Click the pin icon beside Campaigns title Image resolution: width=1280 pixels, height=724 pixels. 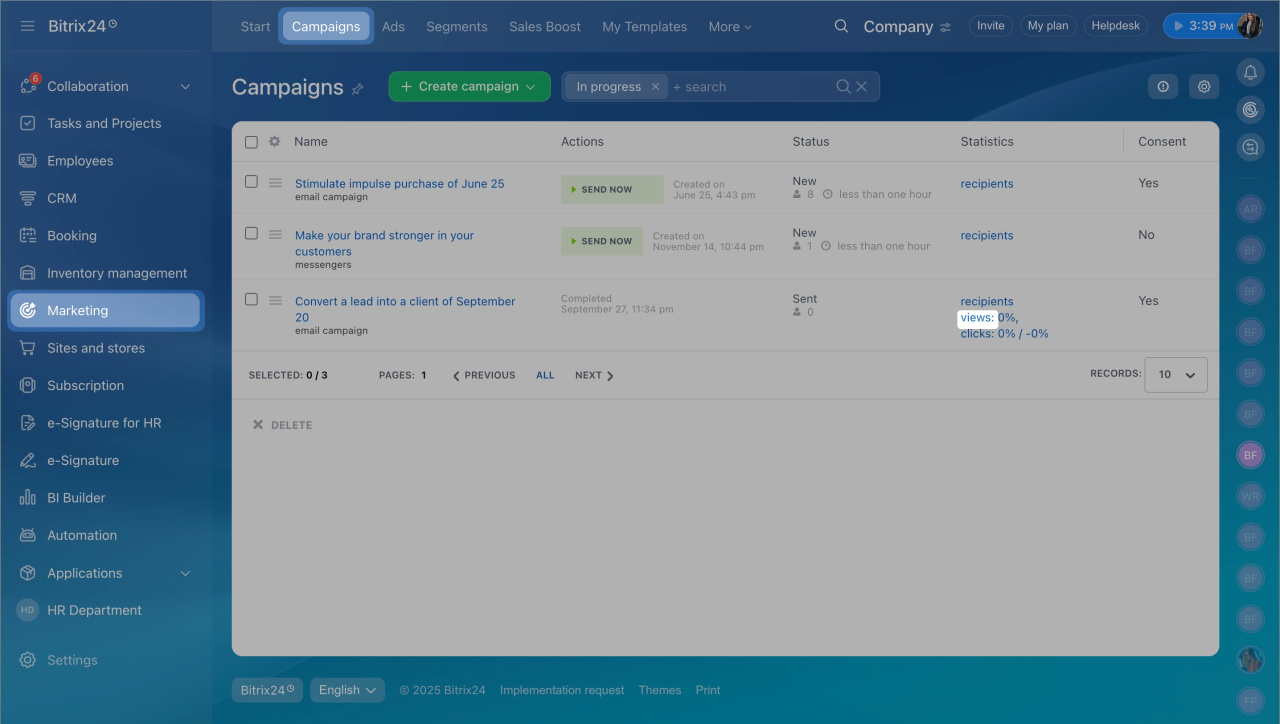[358, 89]
